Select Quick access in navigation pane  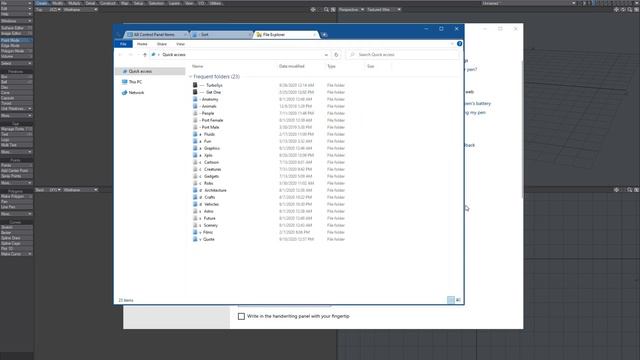151,71
